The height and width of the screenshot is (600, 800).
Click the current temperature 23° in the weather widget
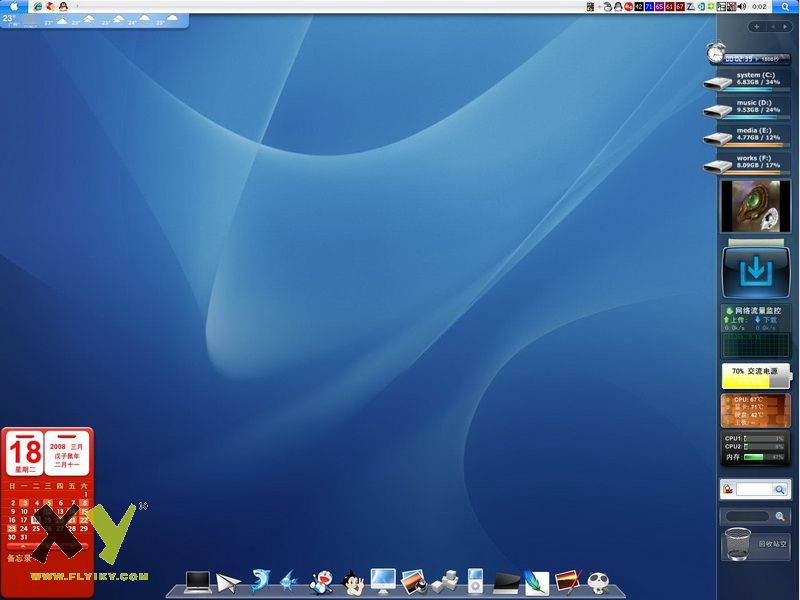9,18
